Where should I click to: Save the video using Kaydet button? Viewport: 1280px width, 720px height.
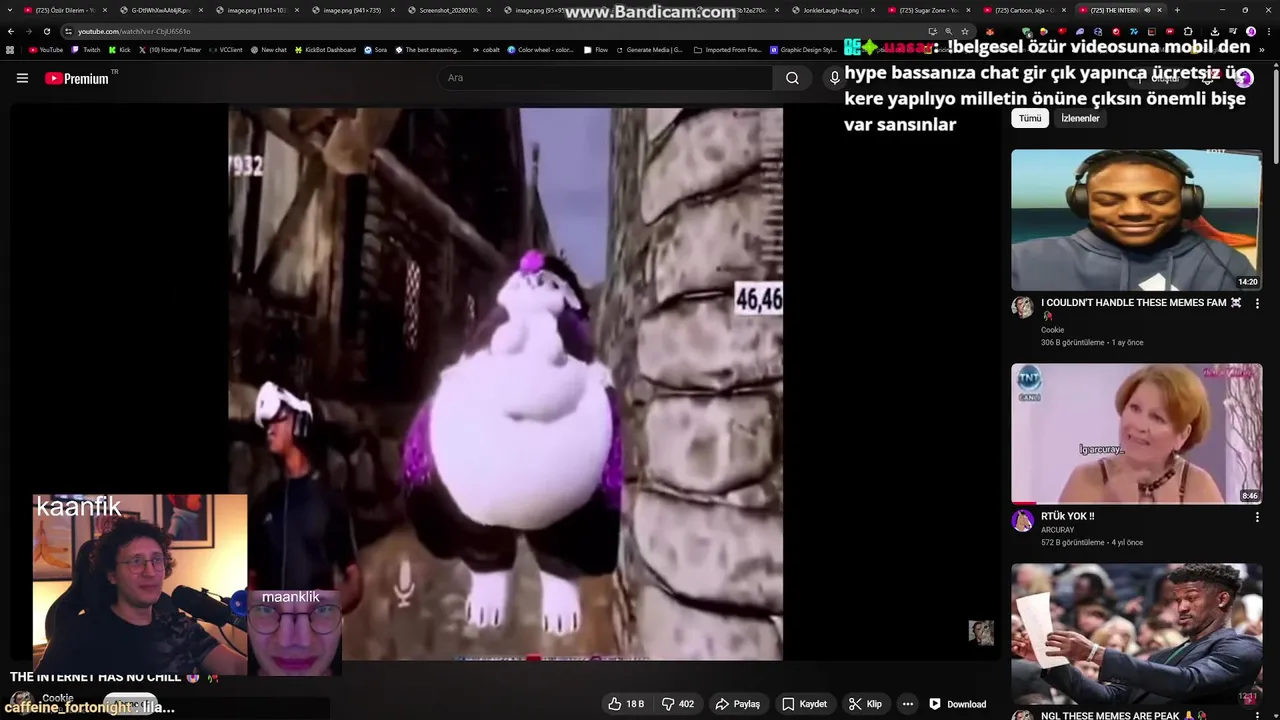[804, 704]
